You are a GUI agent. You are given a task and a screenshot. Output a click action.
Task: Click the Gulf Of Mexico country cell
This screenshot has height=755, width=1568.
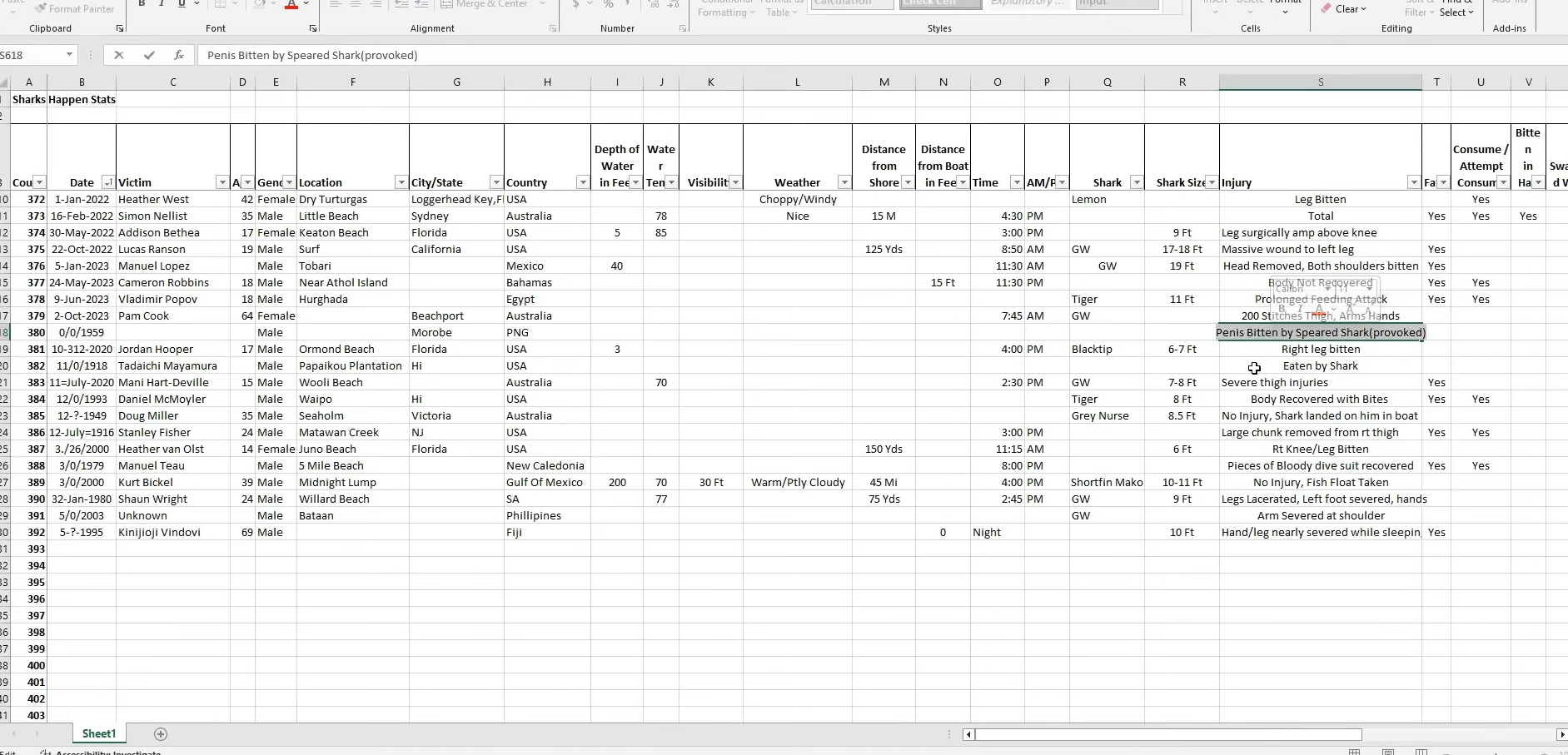547,482
